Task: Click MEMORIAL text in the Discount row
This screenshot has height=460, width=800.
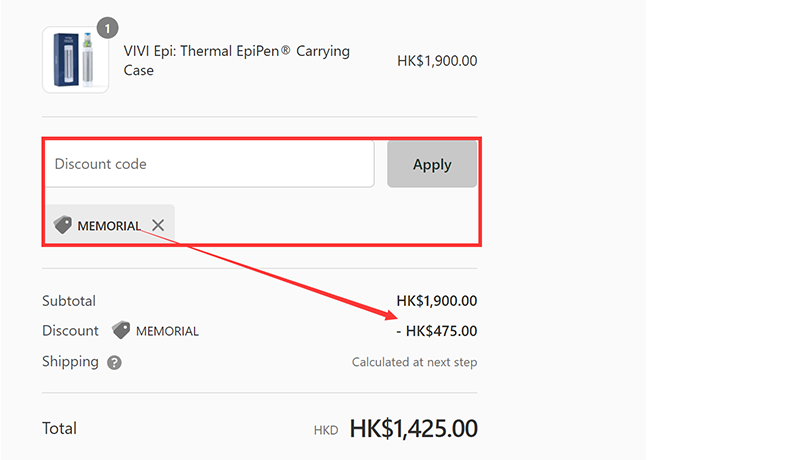Action: [x=167, y=331]
